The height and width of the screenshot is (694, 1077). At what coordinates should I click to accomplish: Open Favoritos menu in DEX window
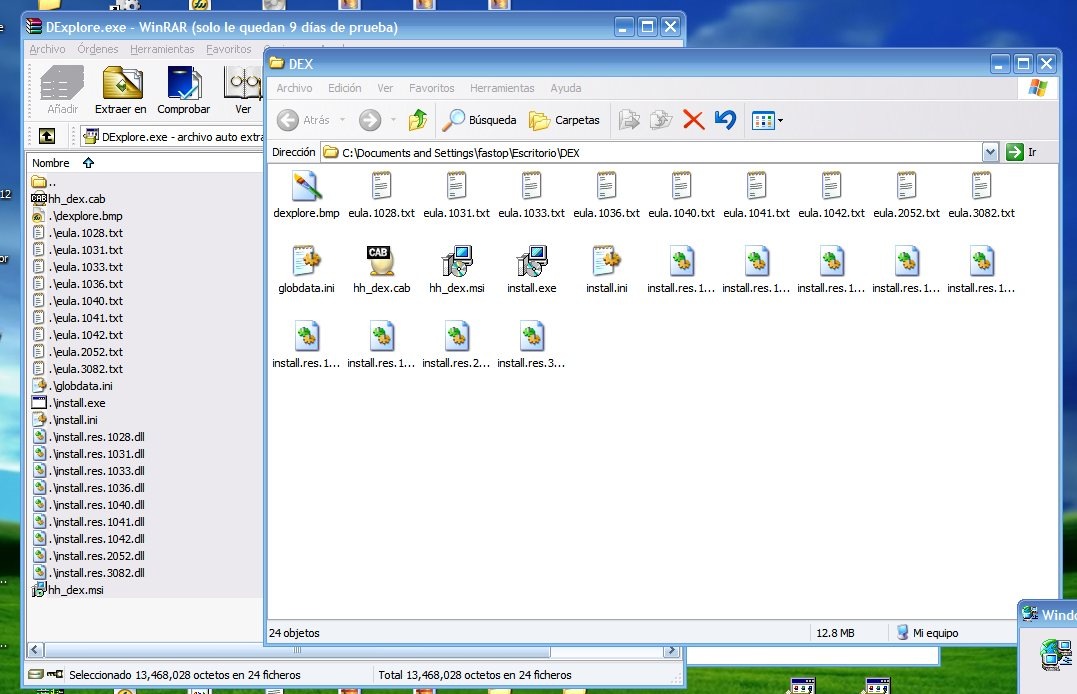431,88
